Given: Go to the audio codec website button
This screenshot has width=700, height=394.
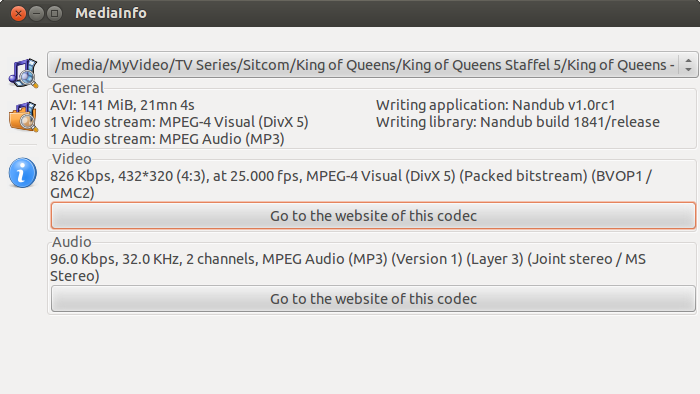Looking at the screenshot, I should [x=373, y=299].
